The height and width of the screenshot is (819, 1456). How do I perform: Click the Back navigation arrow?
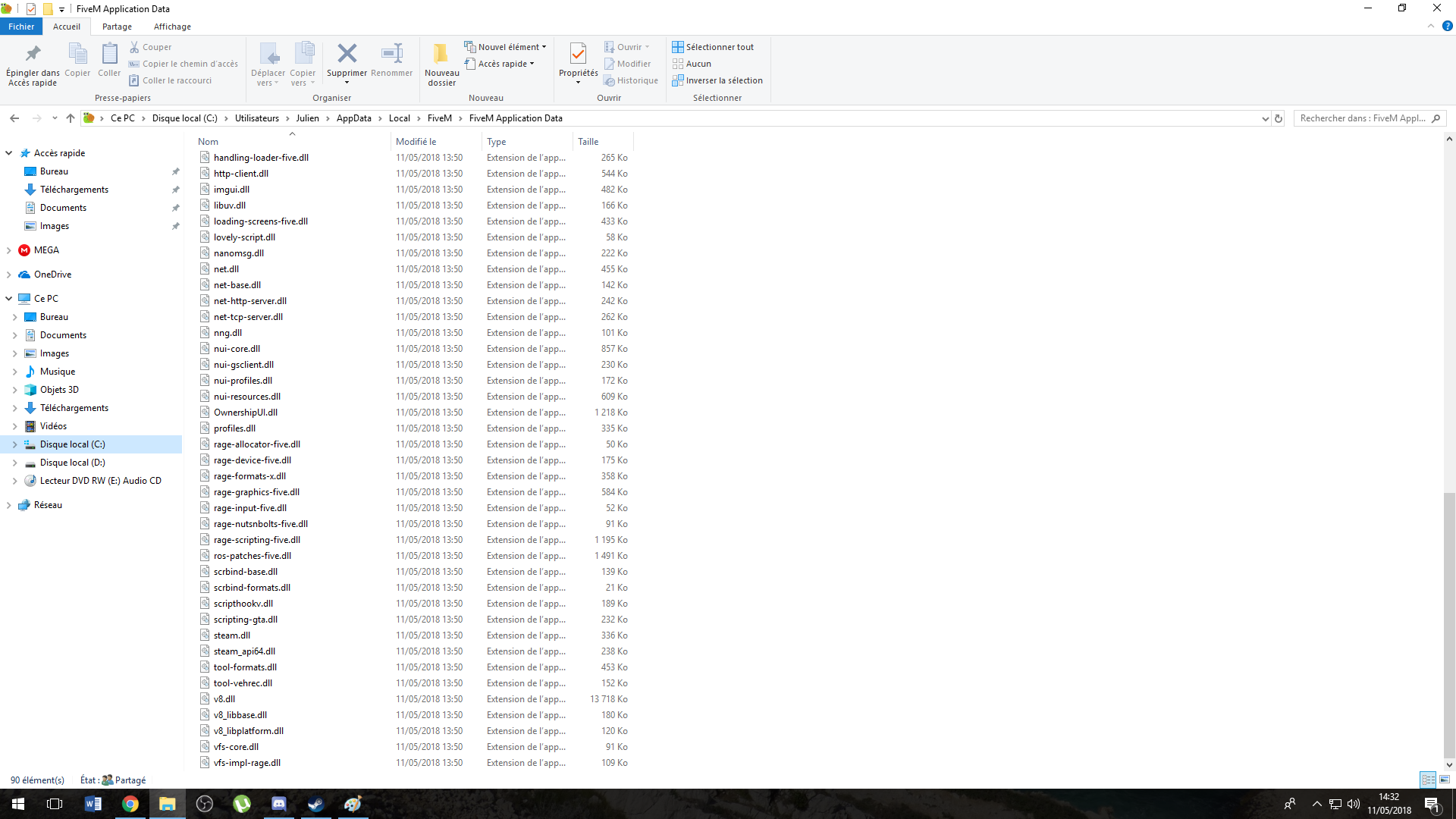pyautogui.click(x=14, y=118)
